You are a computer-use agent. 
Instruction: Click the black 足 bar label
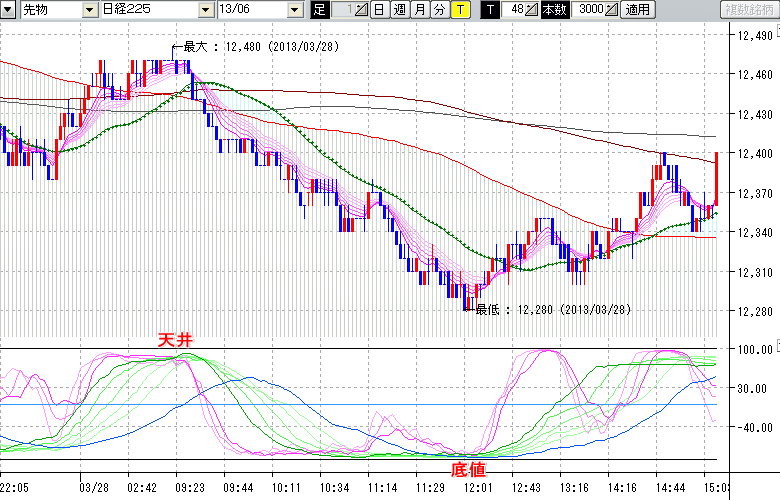pyautogui.click(x=320, y=9)
